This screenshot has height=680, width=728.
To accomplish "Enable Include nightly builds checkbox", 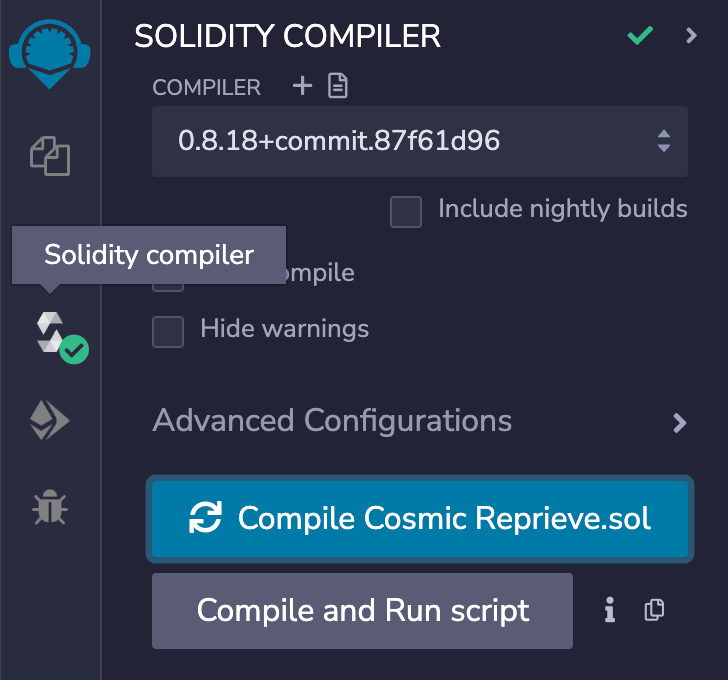I will [x=406, y=211].
